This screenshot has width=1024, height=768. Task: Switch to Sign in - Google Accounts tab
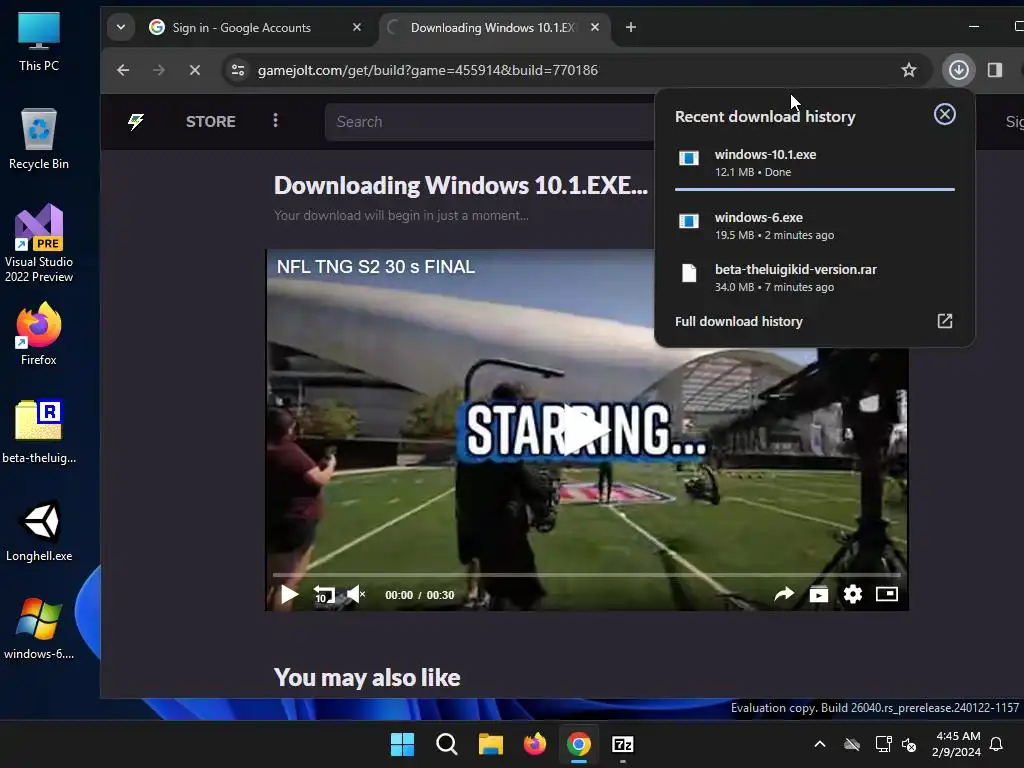click(x=241, y=27)
